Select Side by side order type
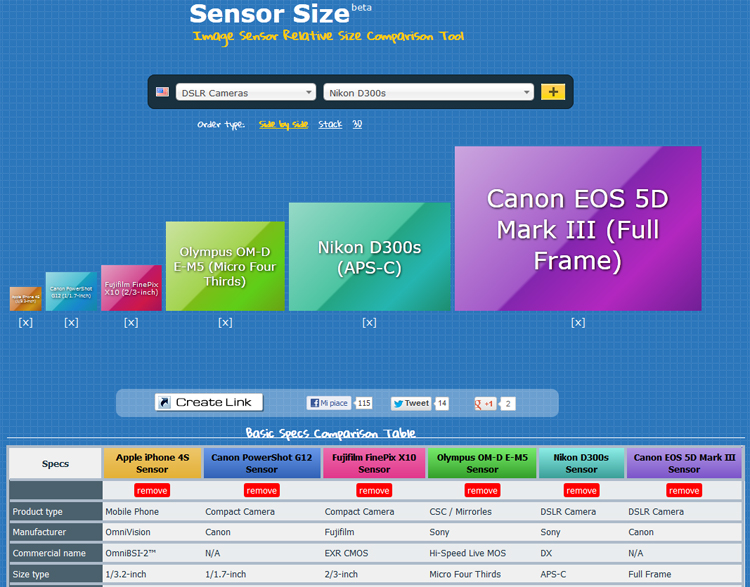This screenshot has height=587, width=750. [x=283, y=124]
